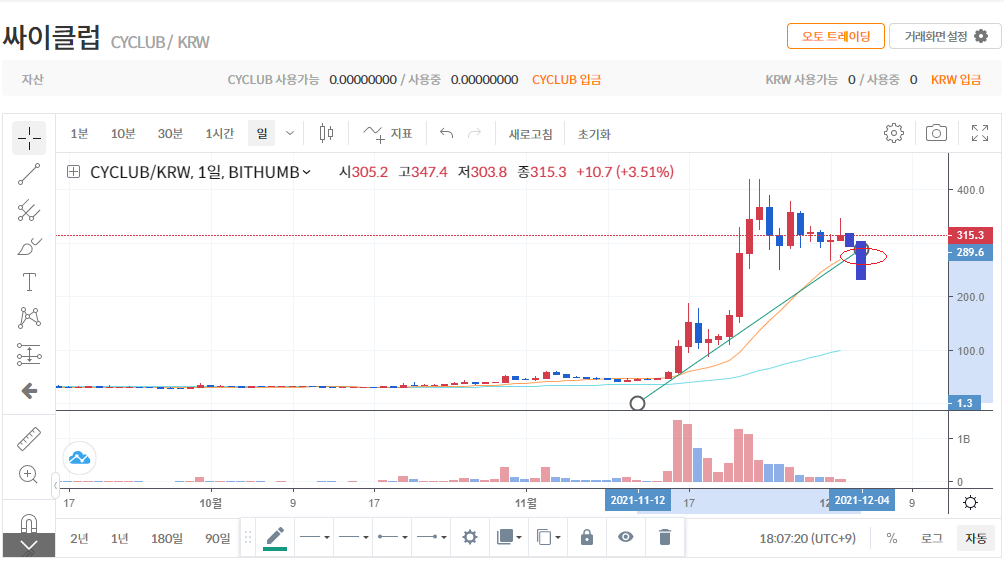
Task: Open drawing settings gear in floating toolbar
Action: coord(470,537)
